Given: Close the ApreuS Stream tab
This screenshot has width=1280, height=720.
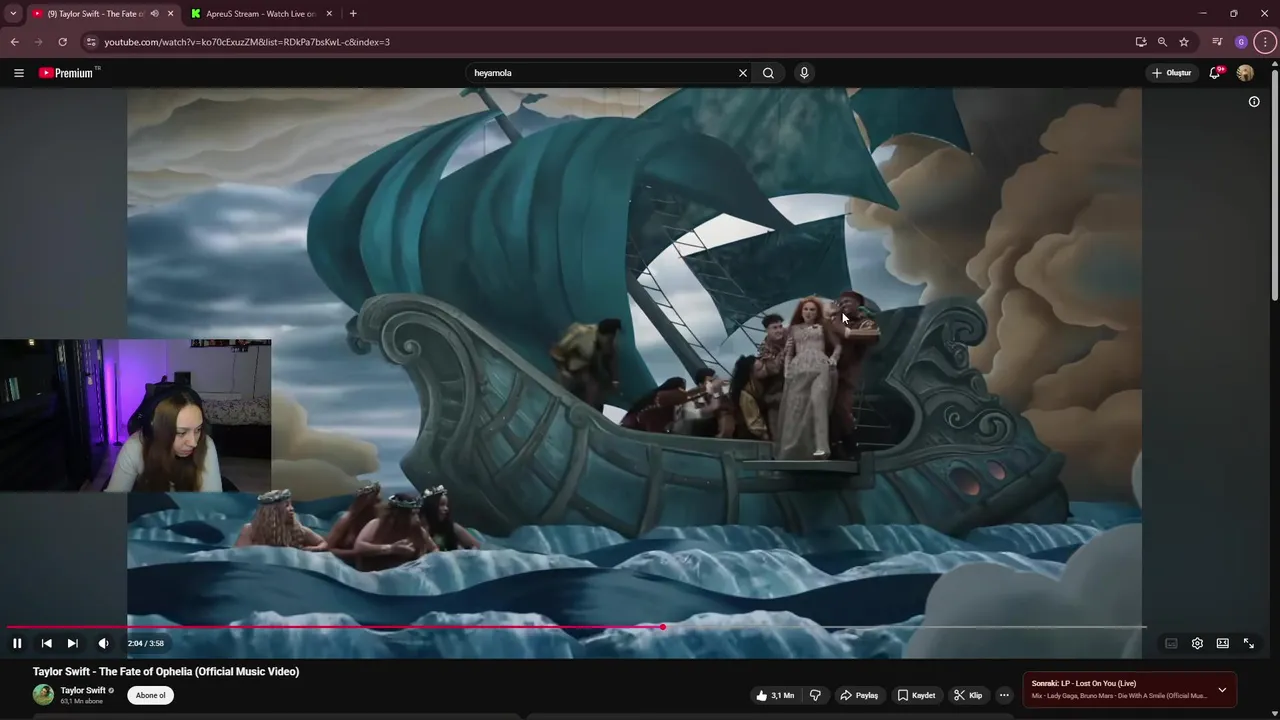Looking at the screenshot, I should click(x=329, y=14).
